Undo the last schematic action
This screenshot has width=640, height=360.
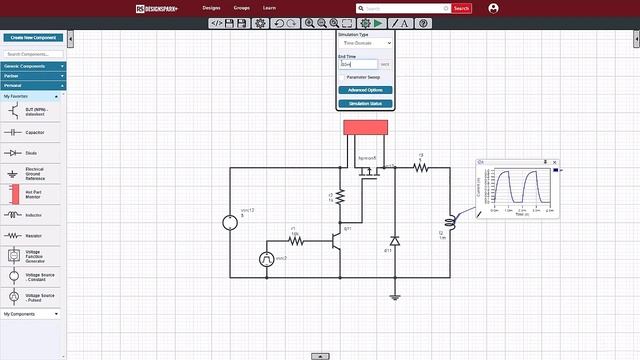279,23
